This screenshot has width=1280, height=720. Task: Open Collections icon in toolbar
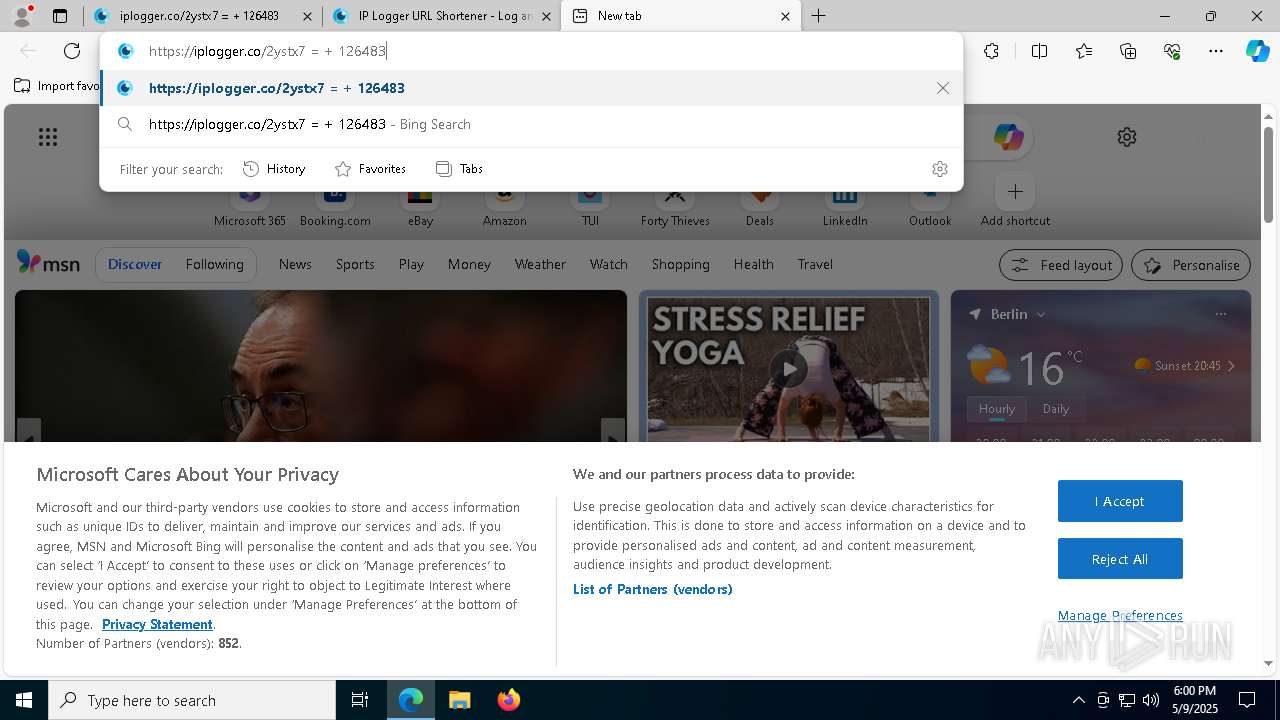point(1128,51)
